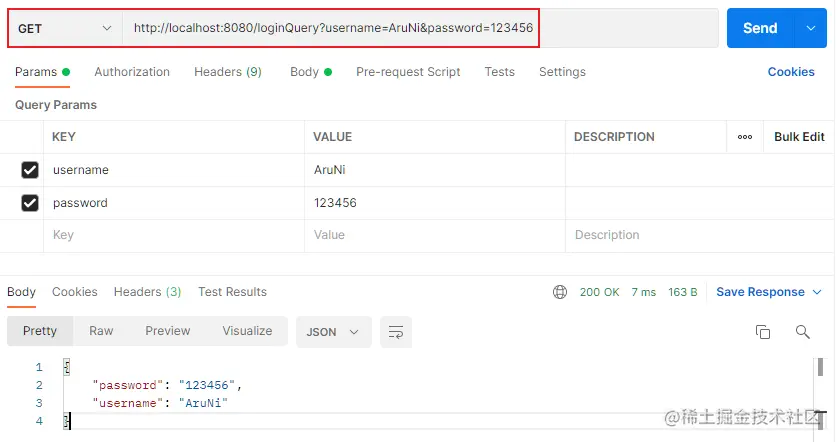
Task: Click the KEY column header
Action: pyautogui.click(x=63, y=137)
